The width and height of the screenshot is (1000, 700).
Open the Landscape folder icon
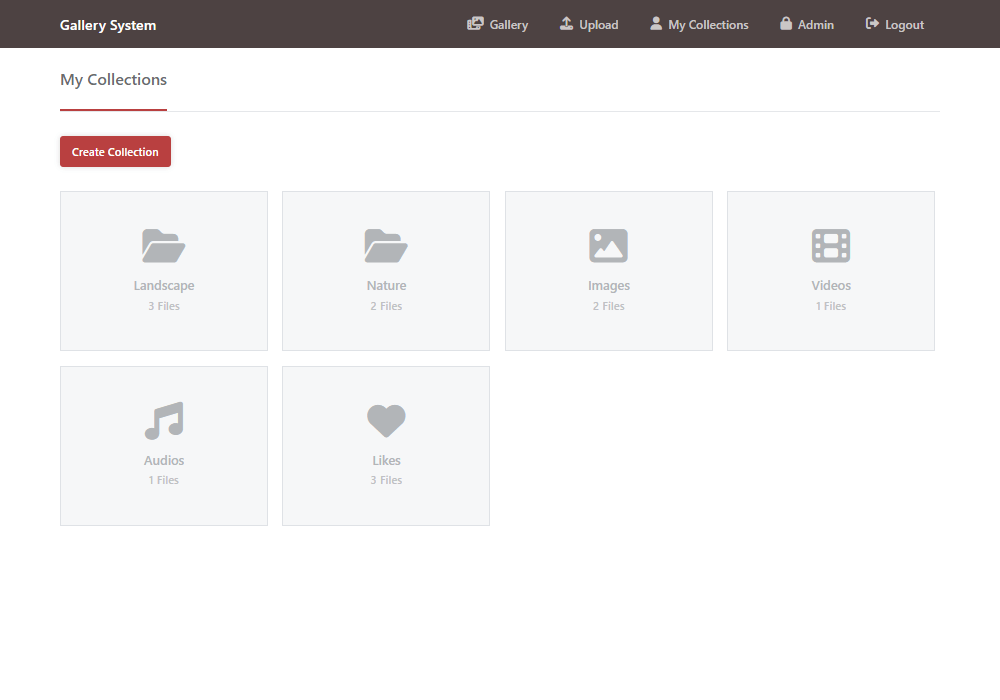click(x=164, y=245)
